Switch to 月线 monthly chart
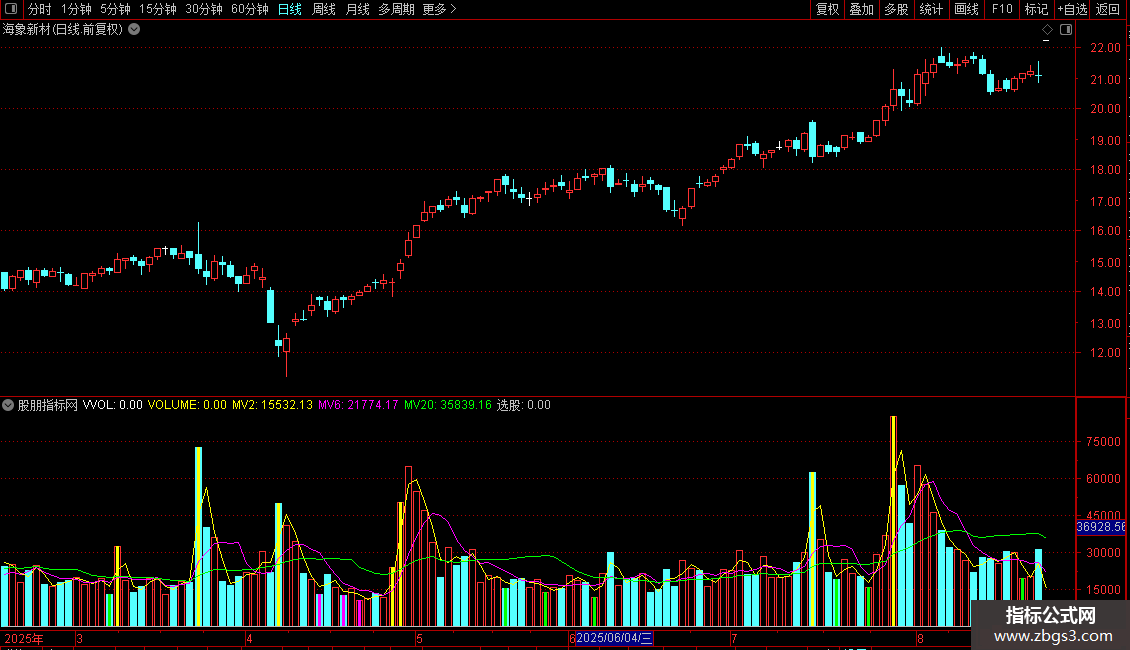Image resolution: width=1130 pixels, height=650 pixels. point(357,9)
